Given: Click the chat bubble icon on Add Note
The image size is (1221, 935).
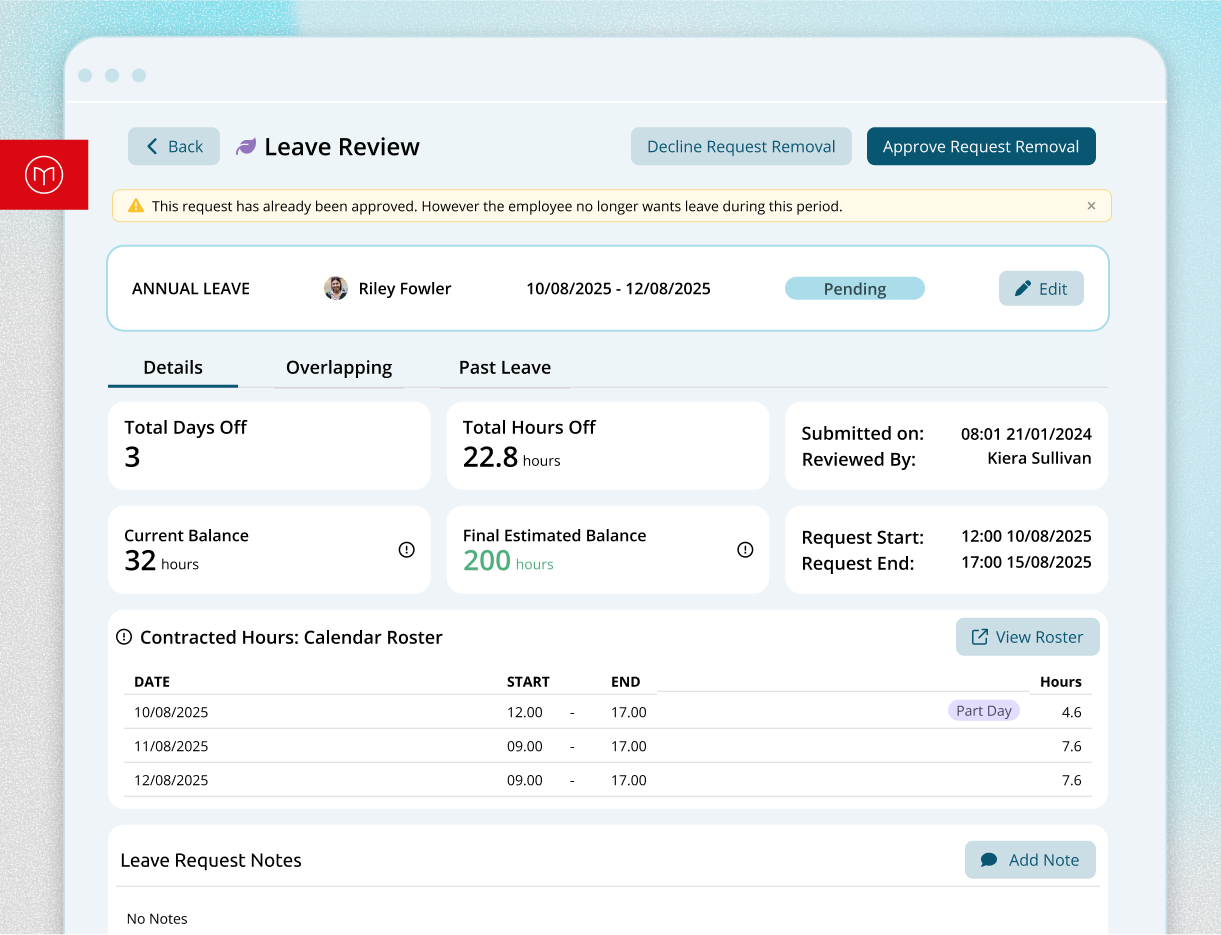Looking at the screenshot, I should point(989,859).
